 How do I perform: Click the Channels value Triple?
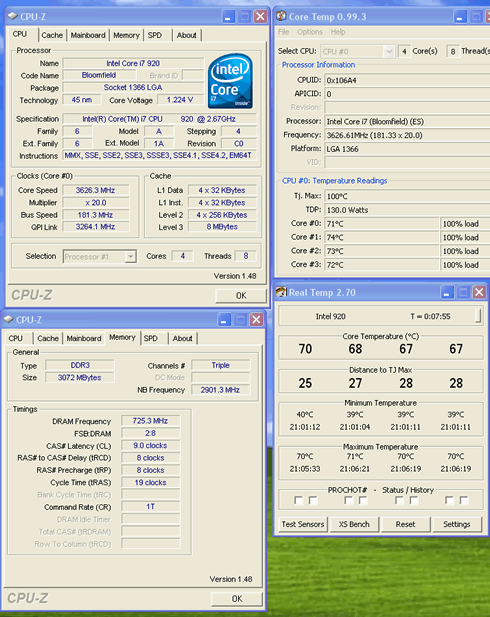point(220,366)
